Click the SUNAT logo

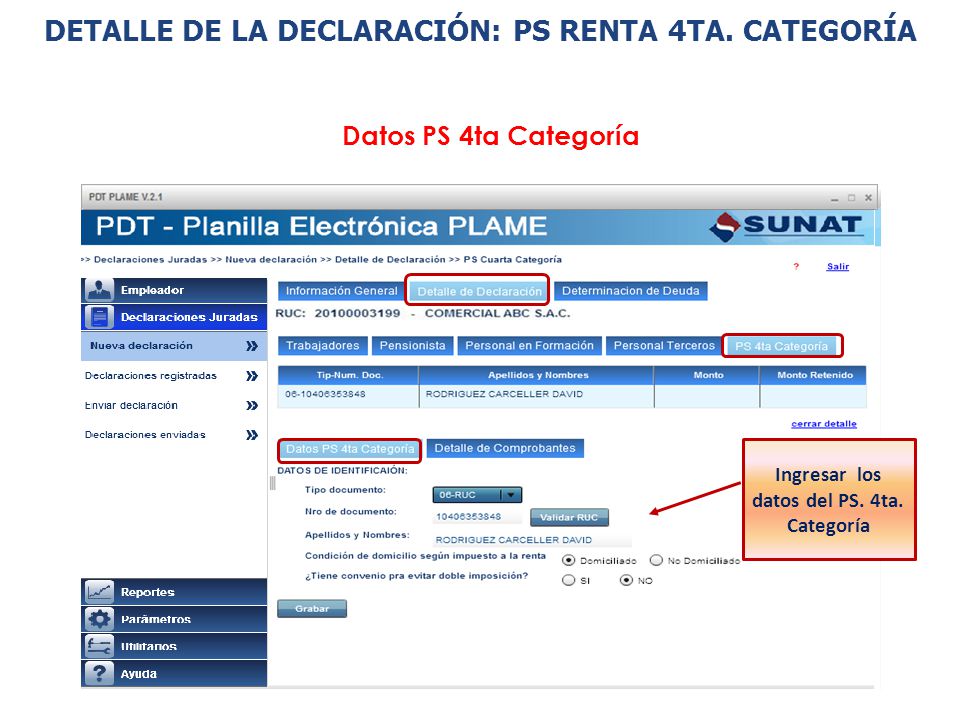click(787, 226)
